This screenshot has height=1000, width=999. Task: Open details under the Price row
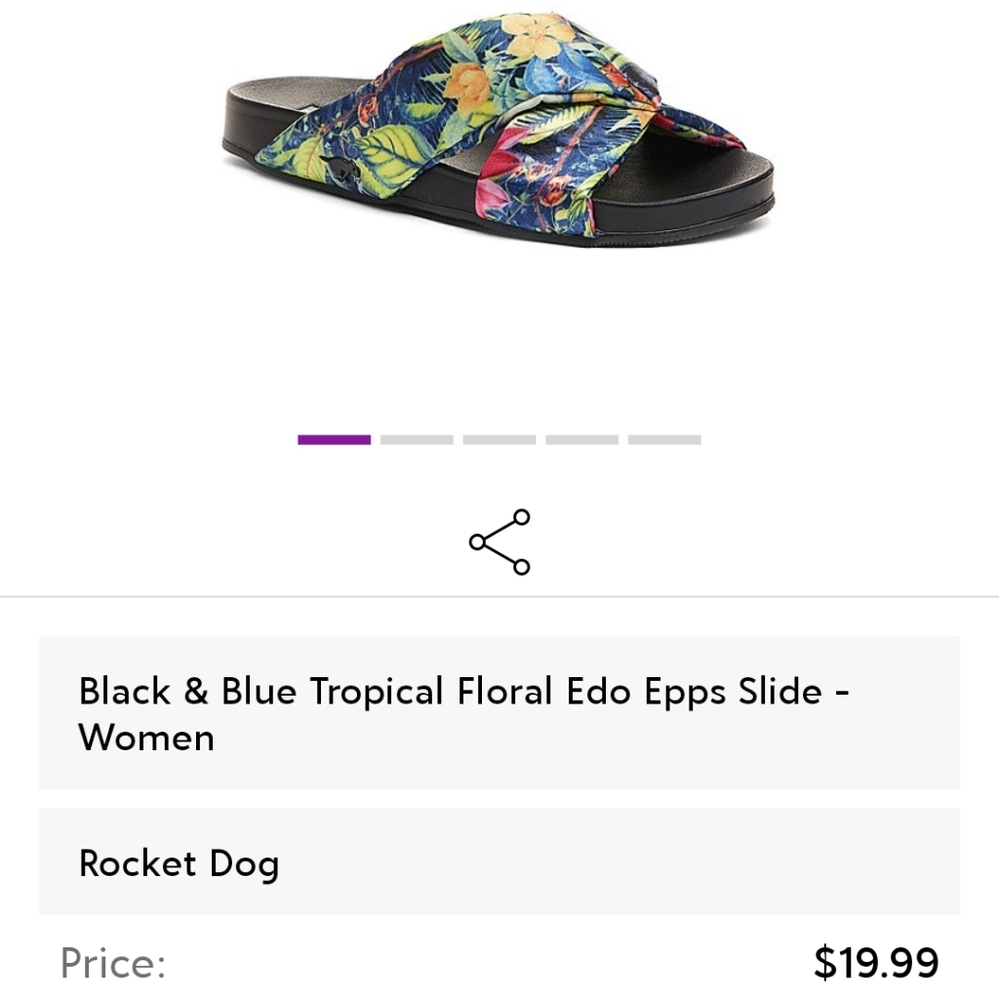pos(499,963)
